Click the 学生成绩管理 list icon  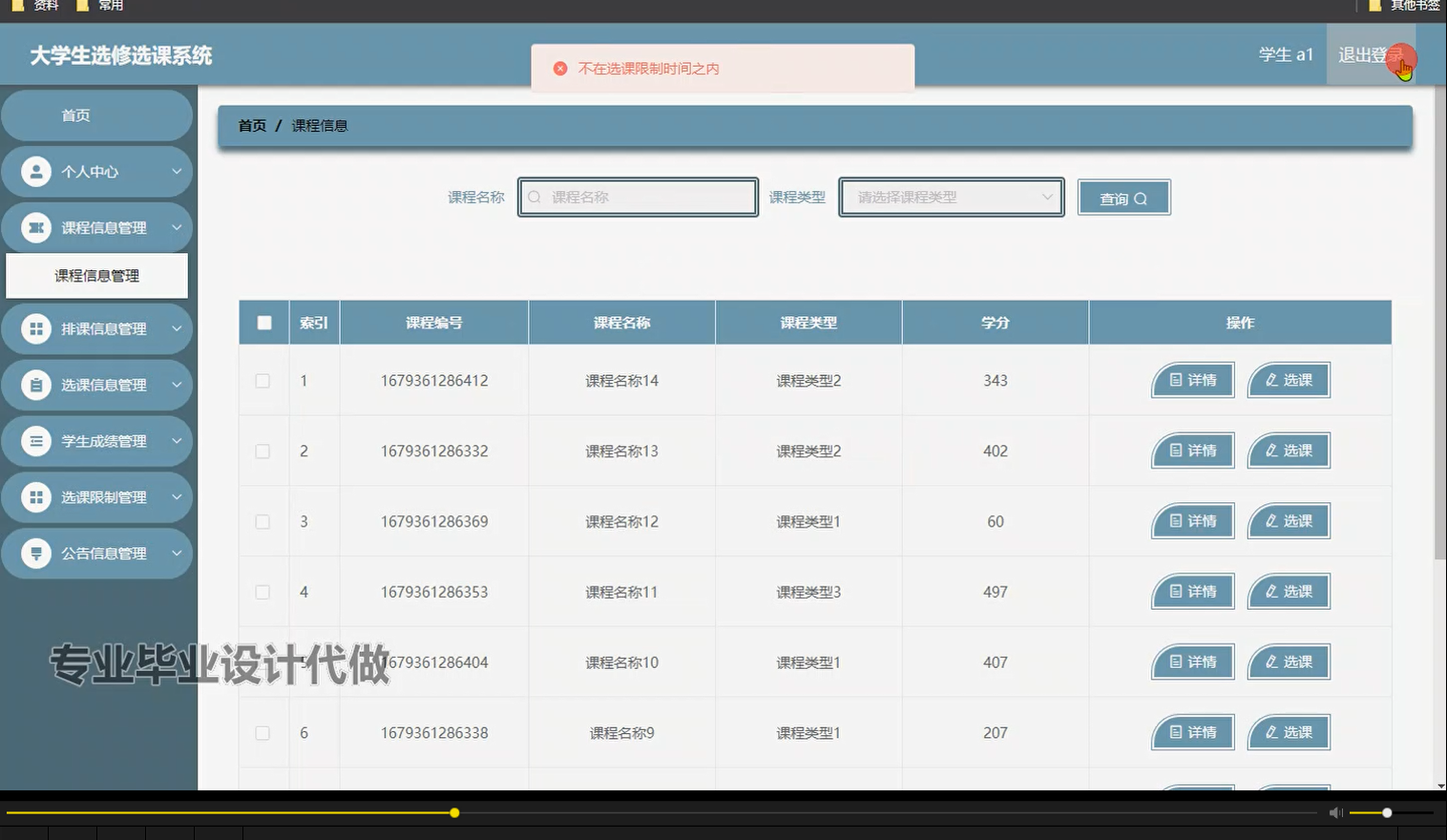(36, 441)
